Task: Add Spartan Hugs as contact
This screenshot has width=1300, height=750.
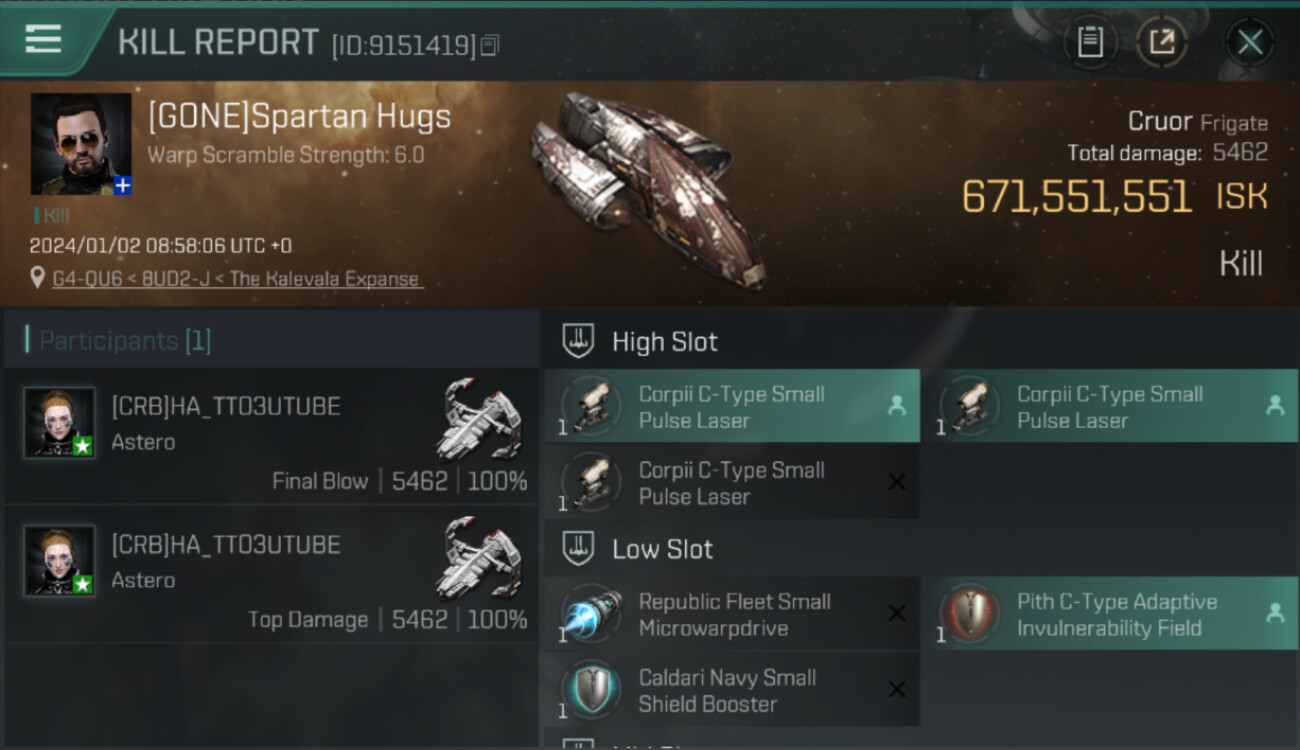Action: pos(122,186)
